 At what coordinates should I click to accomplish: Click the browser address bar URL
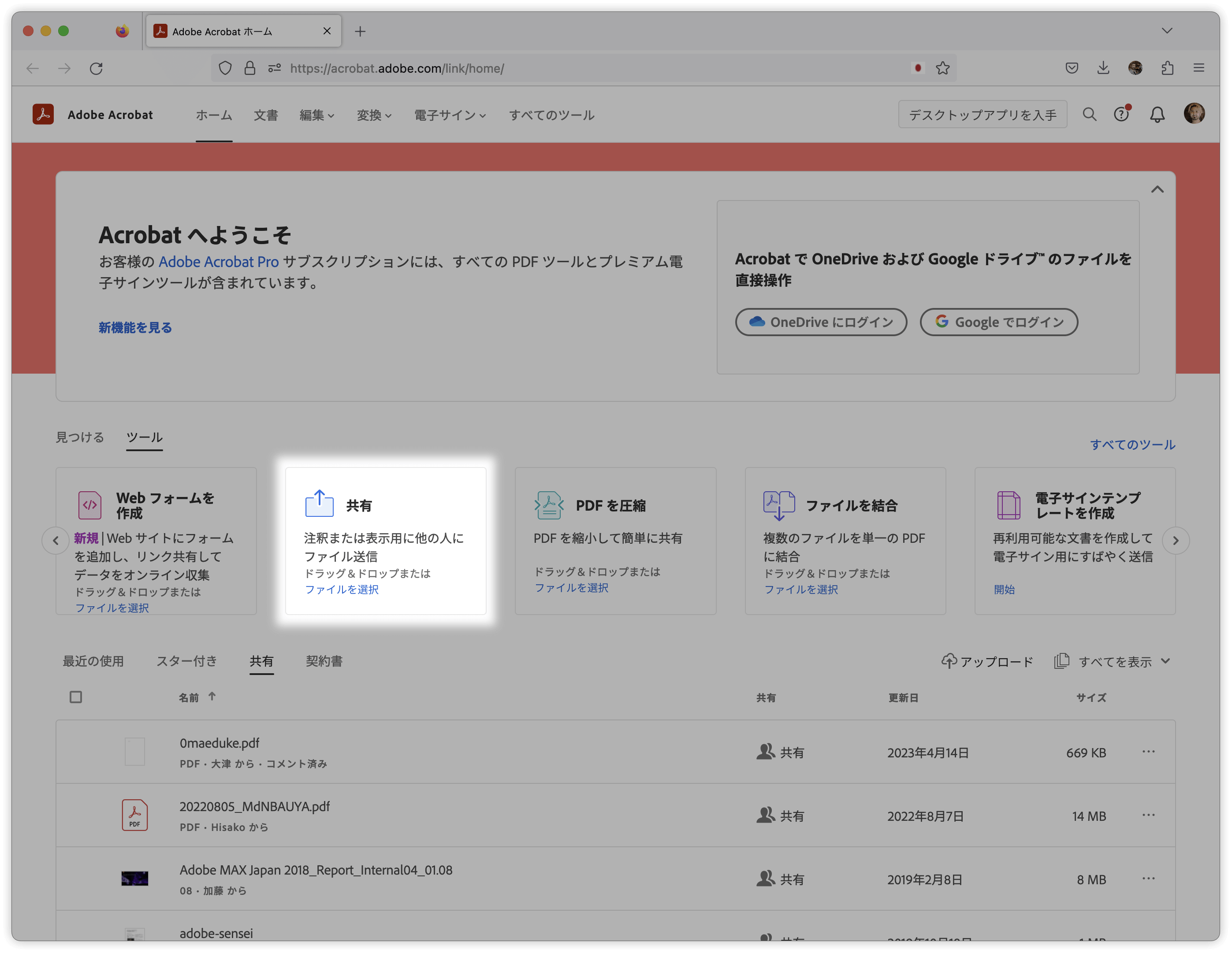click(397, 68)
